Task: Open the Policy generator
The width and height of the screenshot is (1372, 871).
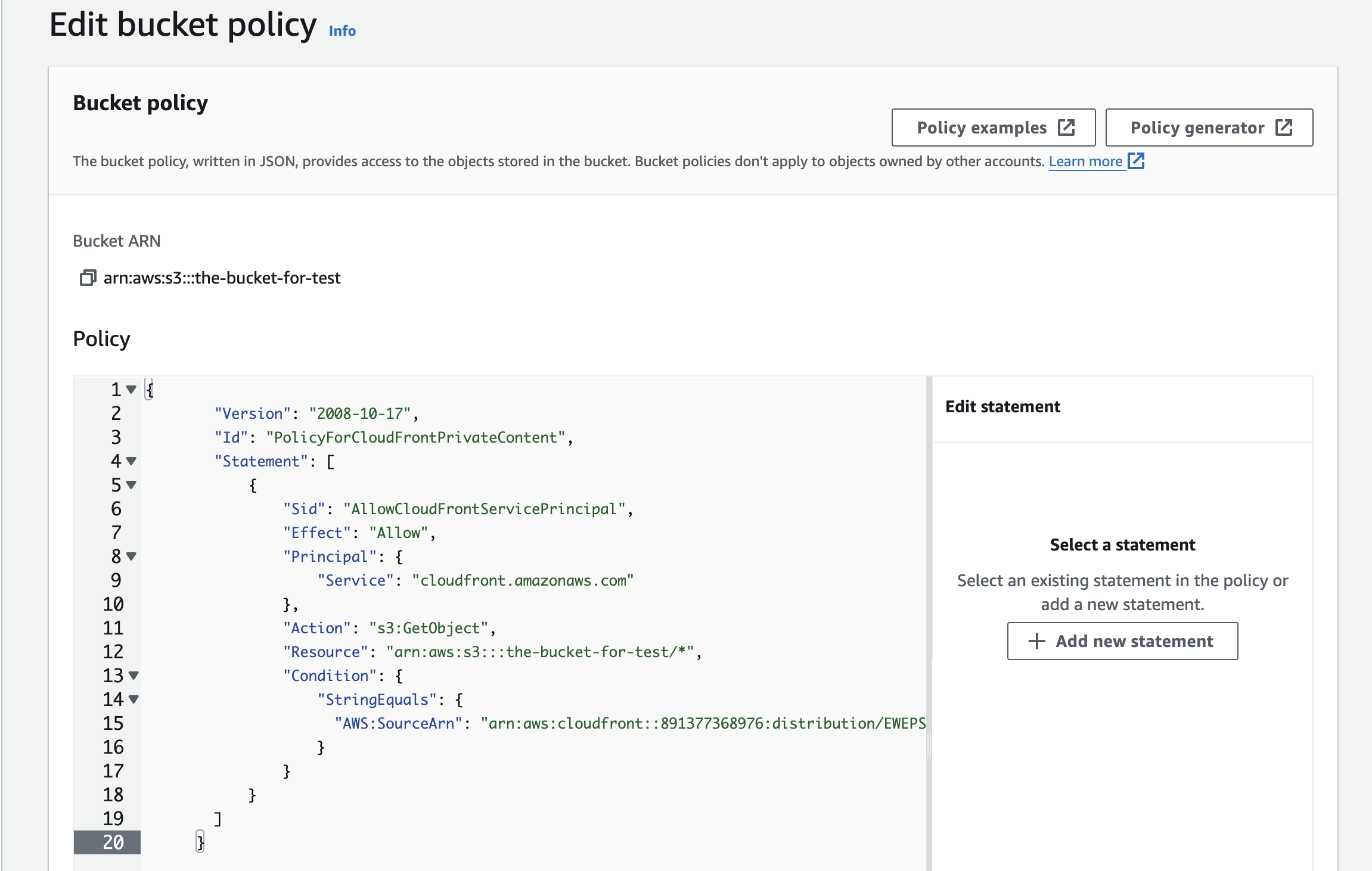Action: [1197, 127]
